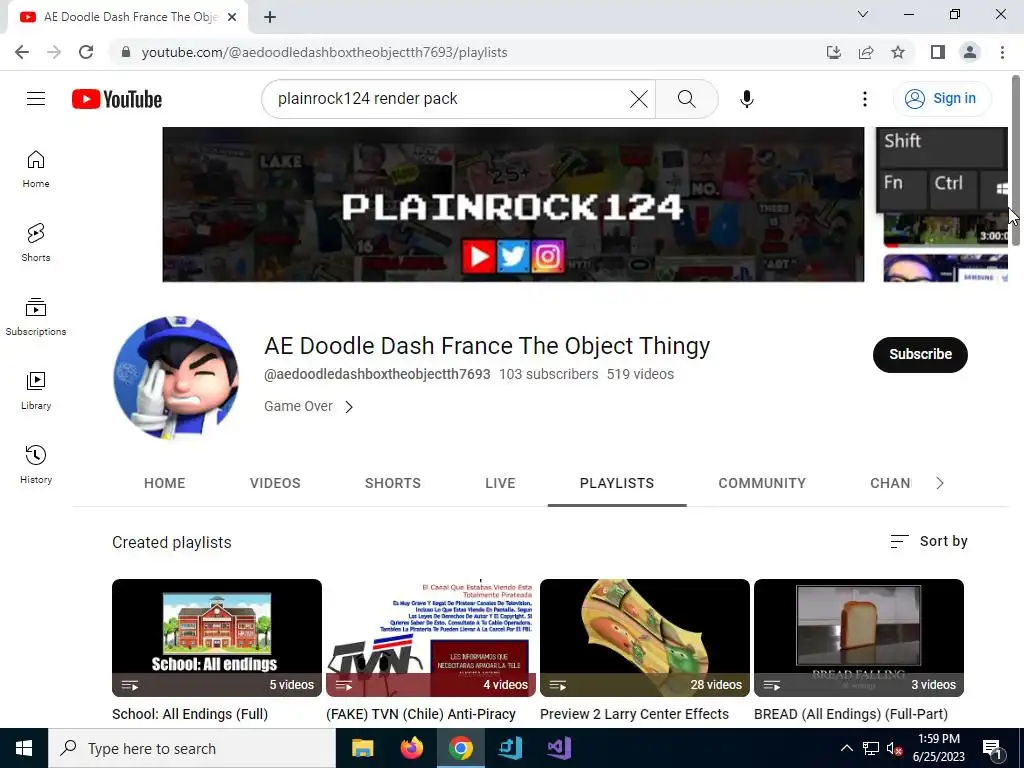
Task: Open Visual Studio from the taskbar
Action: [558, 748]
